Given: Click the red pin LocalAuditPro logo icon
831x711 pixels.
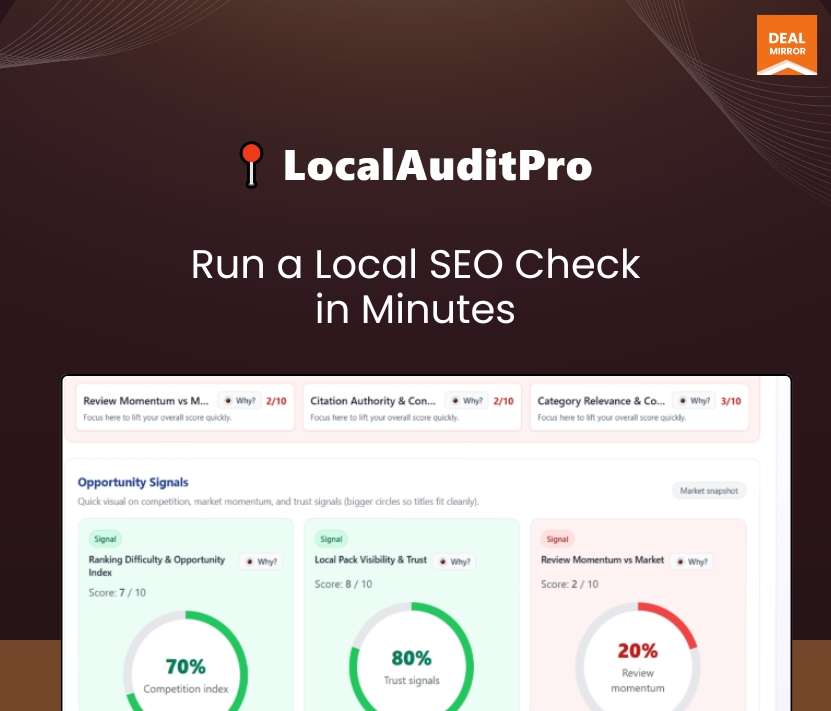Looking at the screenshot, I should [x=251, y=164].
